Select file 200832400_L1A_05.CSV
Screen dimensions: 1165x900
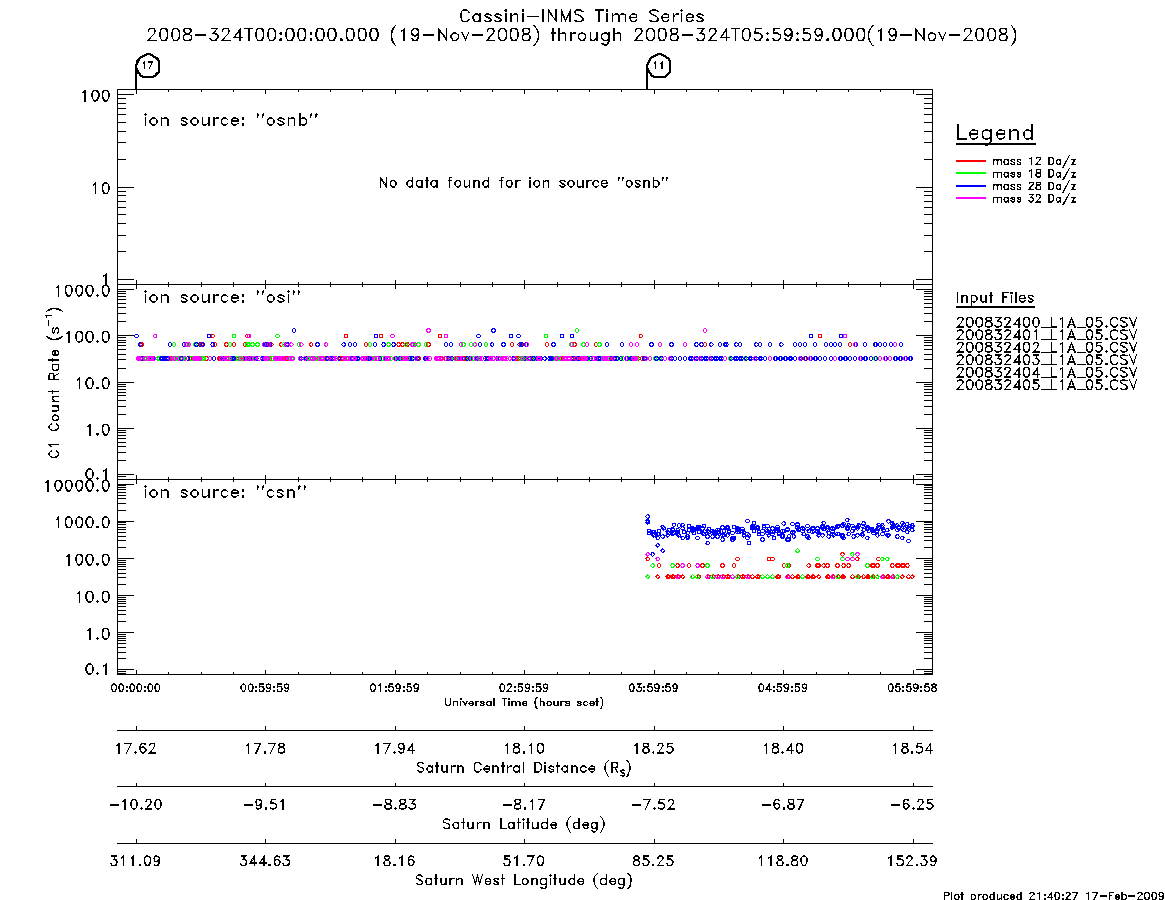tap(1046, 323)
